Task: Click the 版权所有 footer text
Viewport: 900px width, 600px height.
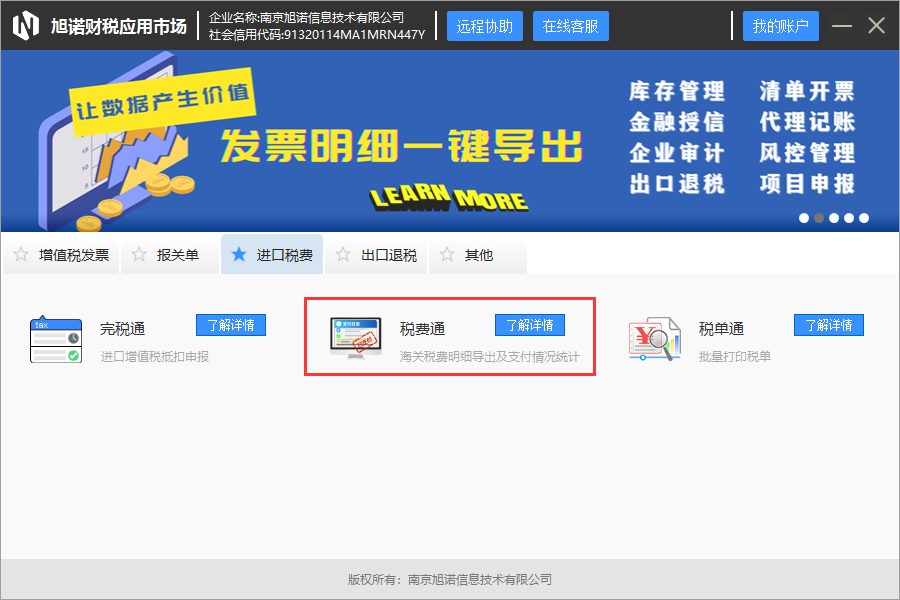Action: tap(450, 579)
